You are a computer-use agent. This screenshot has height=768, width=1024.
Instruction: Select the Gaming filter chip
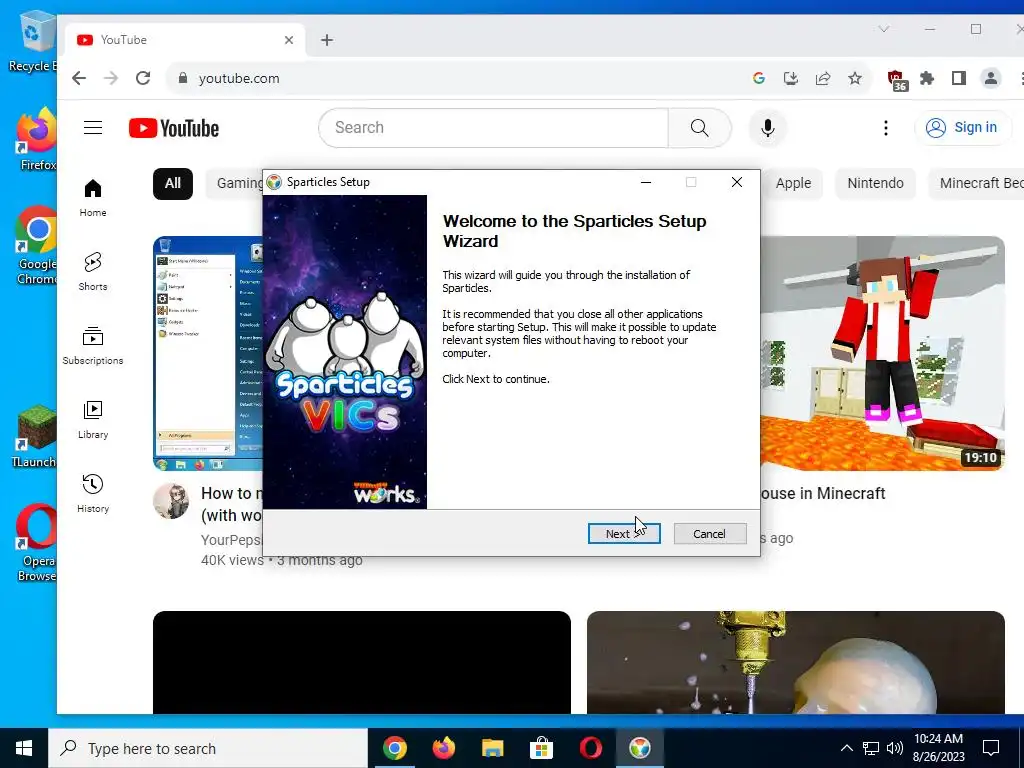pos(235,184)
